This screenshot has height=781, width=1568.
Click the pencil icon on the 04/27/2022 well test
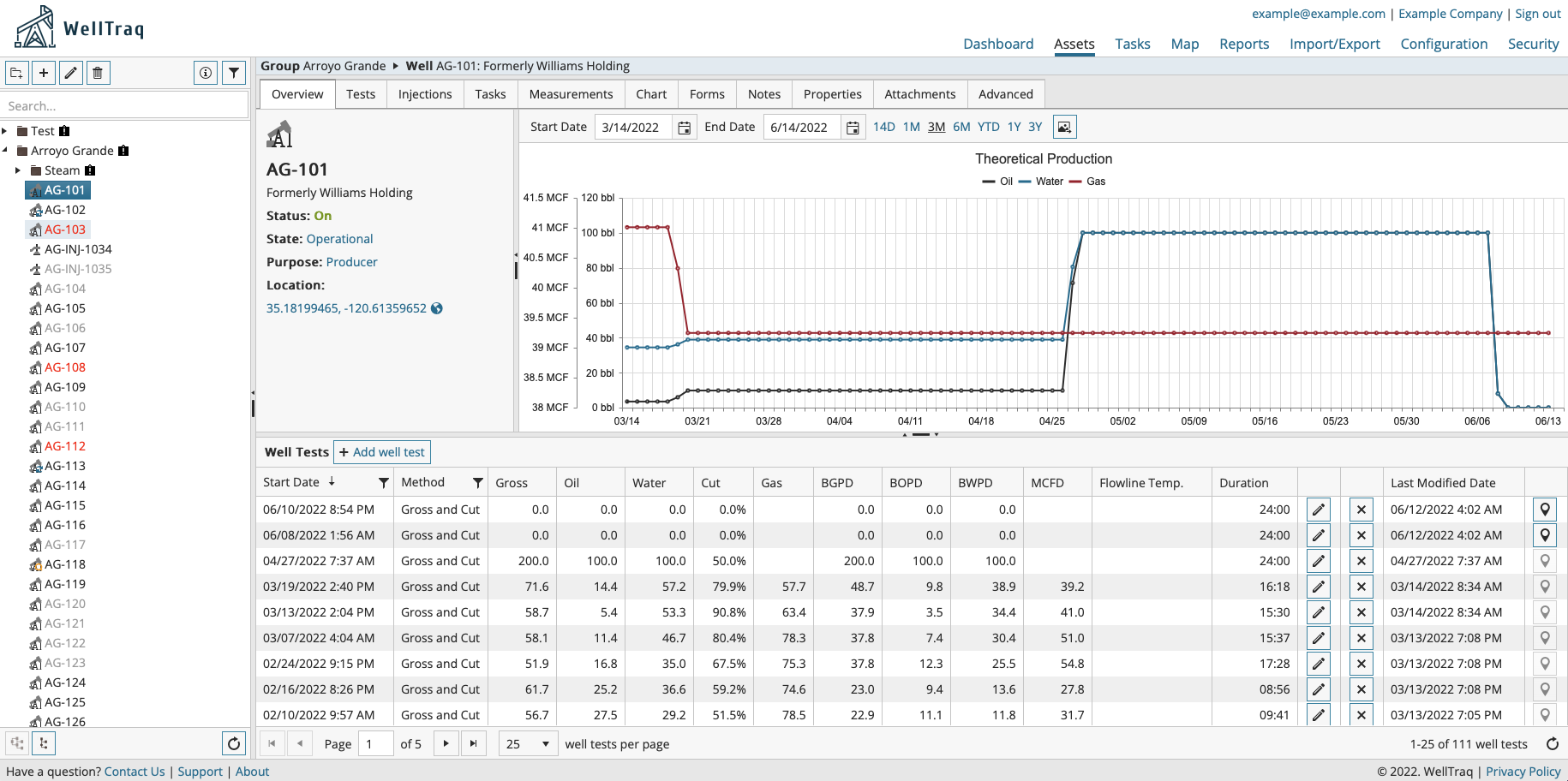pos(1318,561)
